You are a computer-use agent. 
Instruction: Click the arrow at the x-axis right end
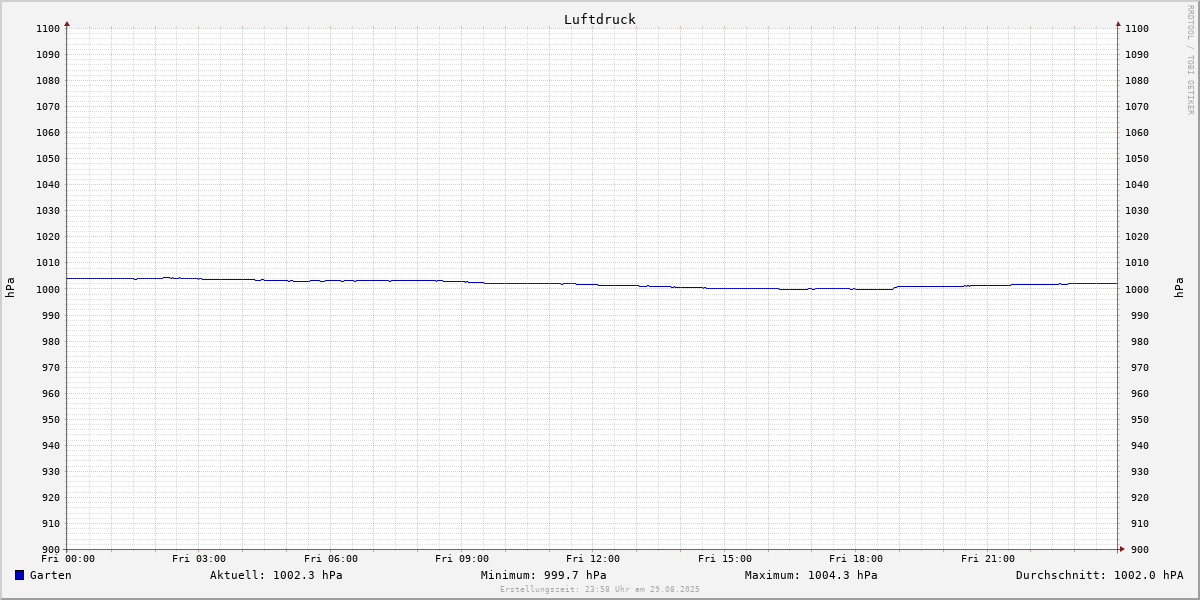point(1122,548)
